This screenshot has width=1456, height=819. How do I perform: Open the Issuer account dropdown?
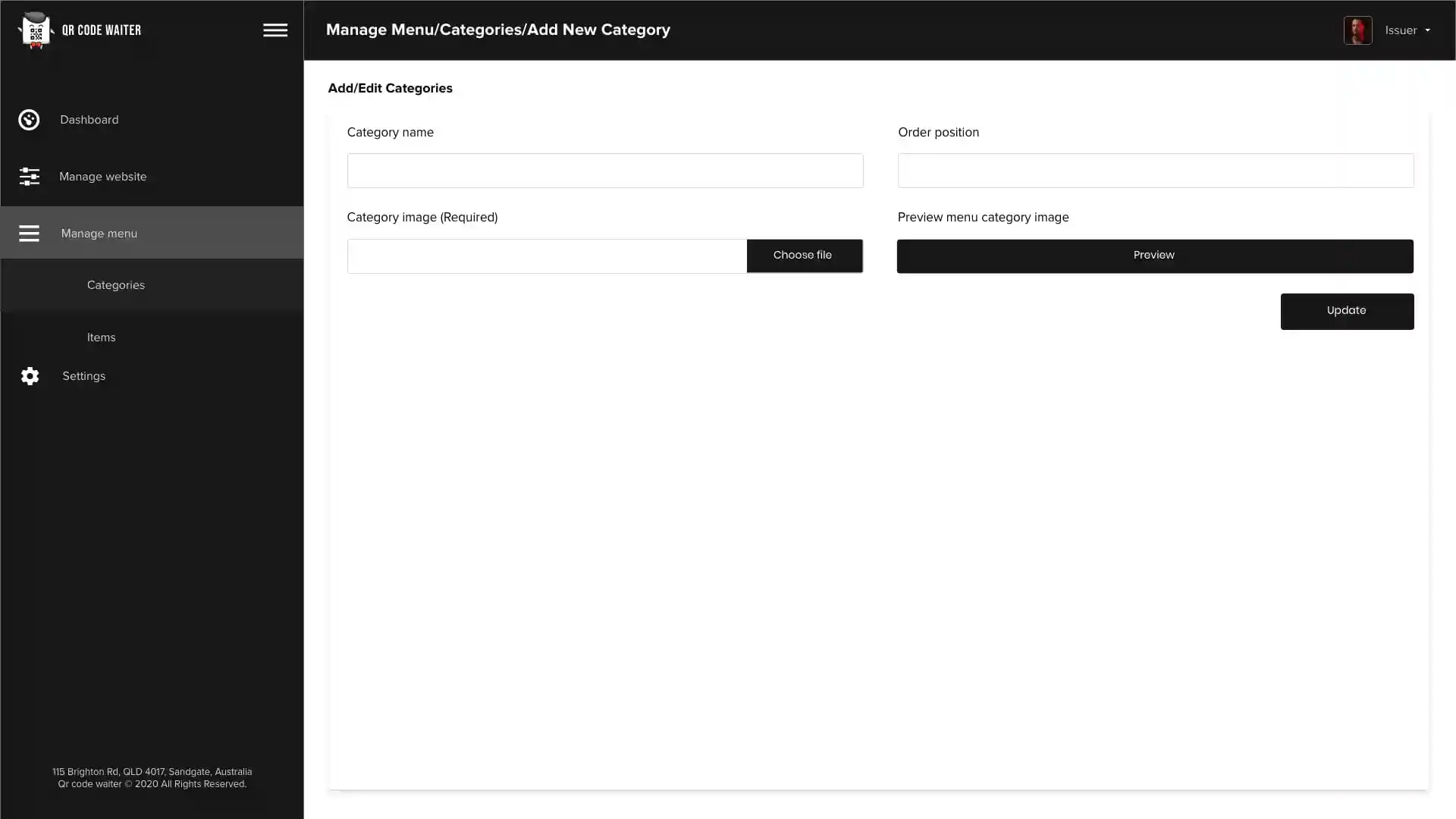click(x=1400, y=30)
